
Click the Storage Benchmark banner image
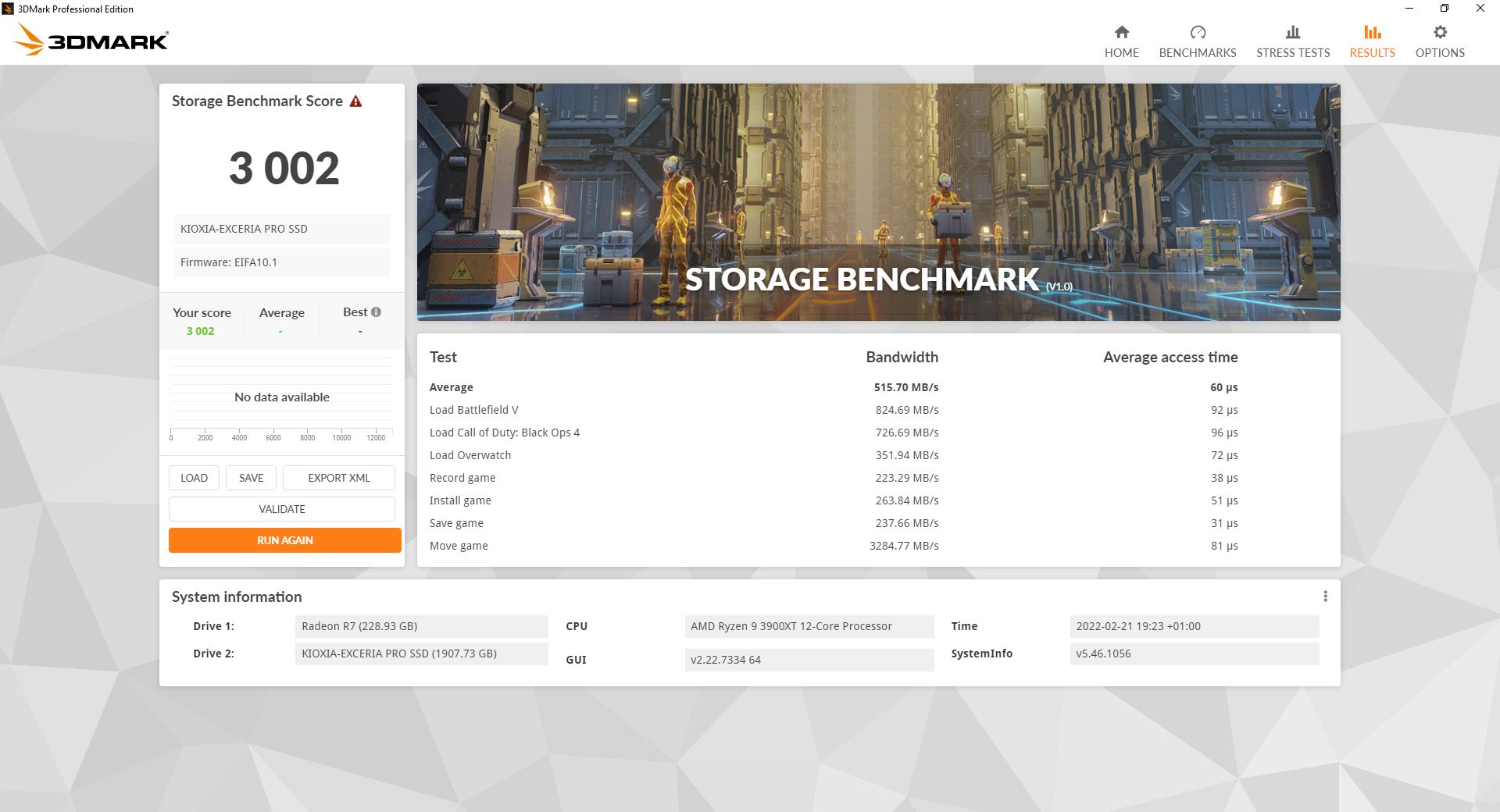(878, 202)
